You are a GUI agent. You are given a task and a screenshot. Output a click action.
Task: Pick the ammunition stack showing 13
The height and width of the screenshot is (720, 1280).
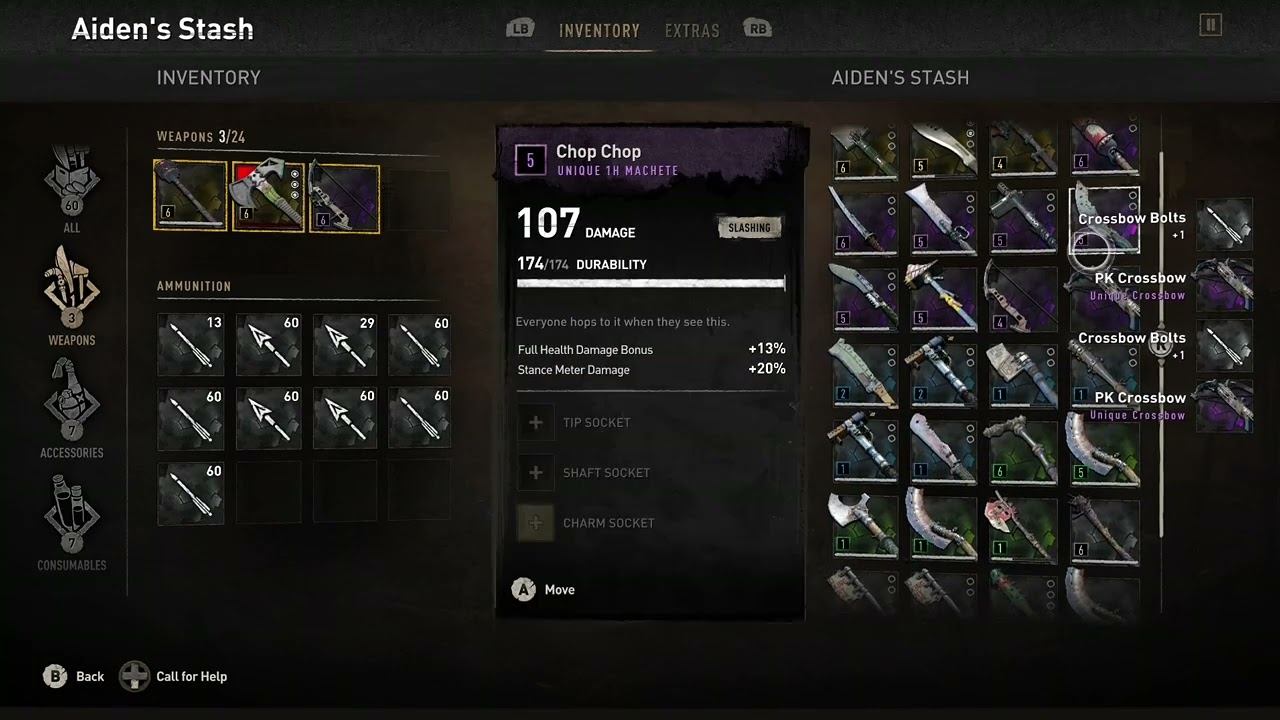(190, 344)
